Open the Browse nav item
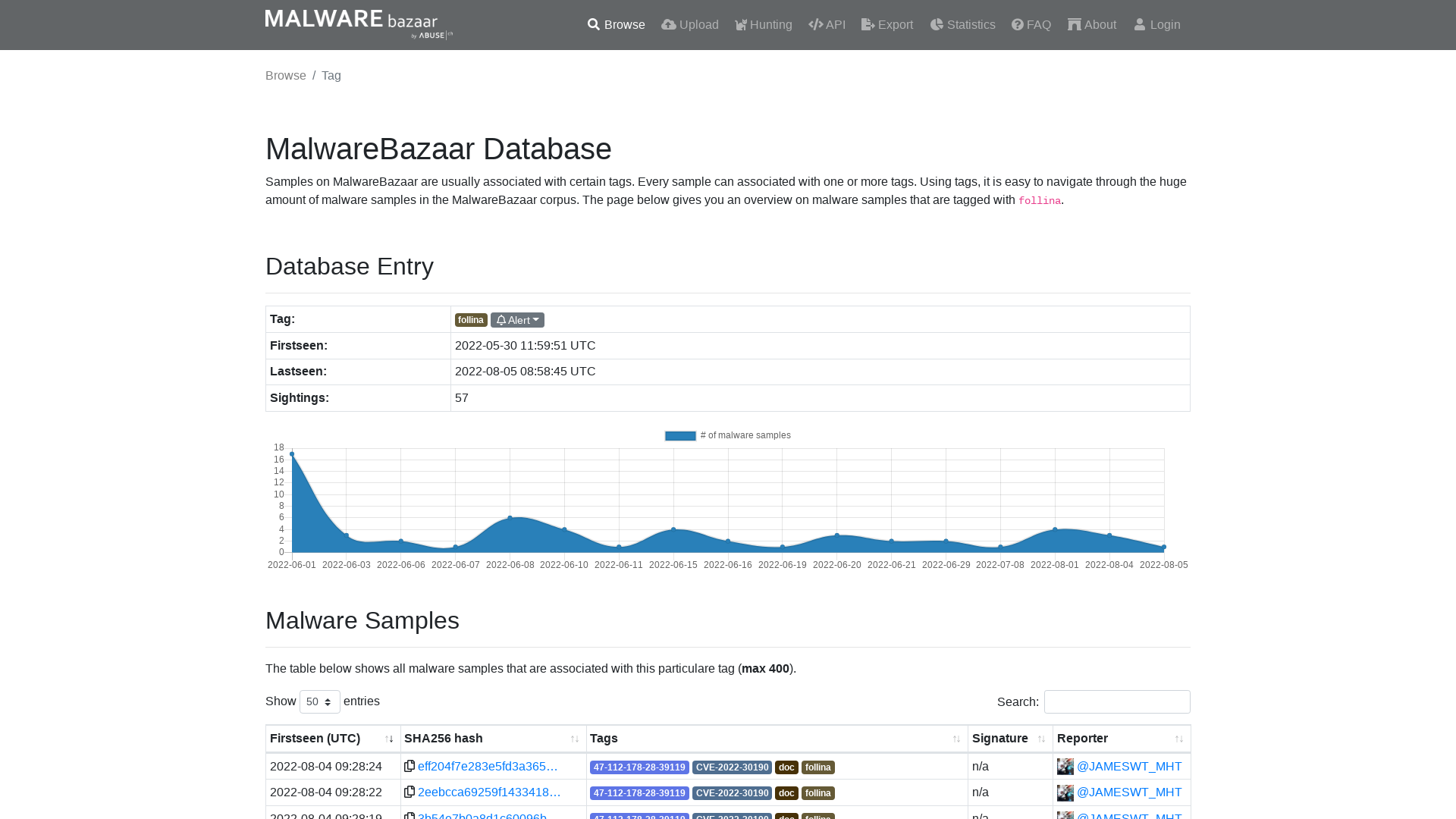The height and width of the screenshot is (819, 1456). point(616,25)
